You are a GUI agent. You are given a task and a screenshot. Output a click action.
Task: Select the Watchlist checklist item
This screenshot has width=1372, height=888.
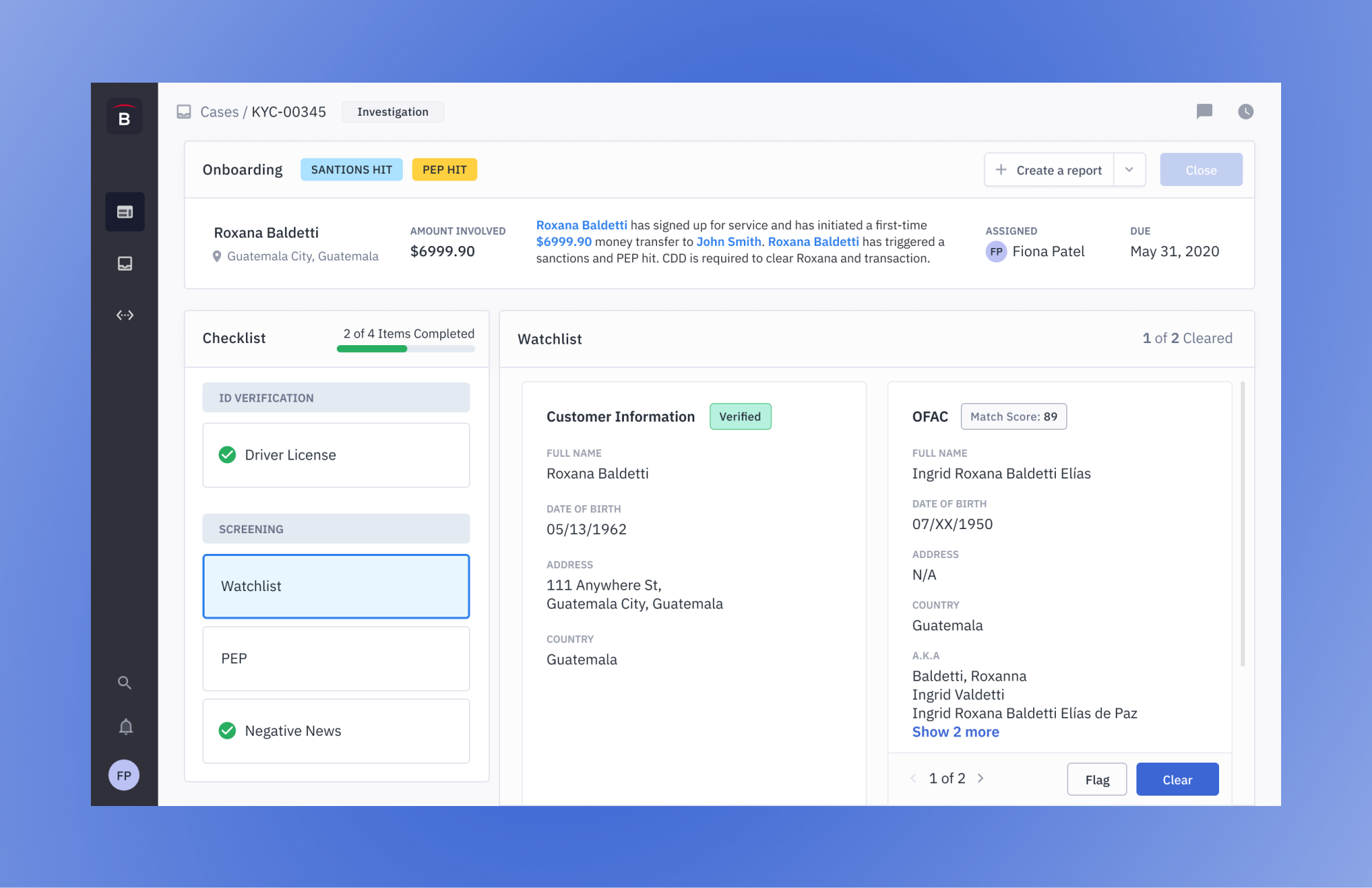coord(336,586)
